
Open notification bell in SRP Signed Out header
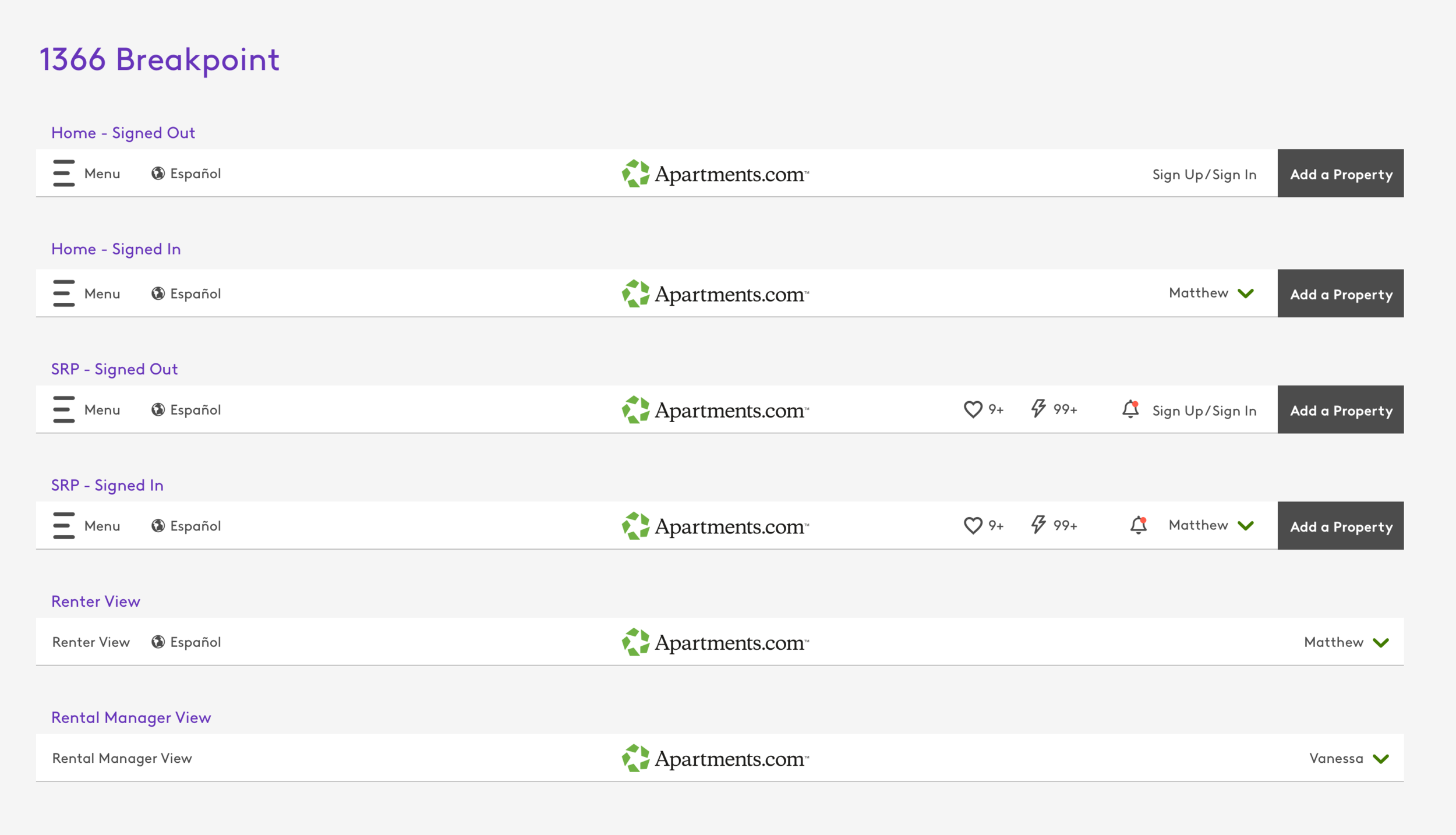[1130, 409]
